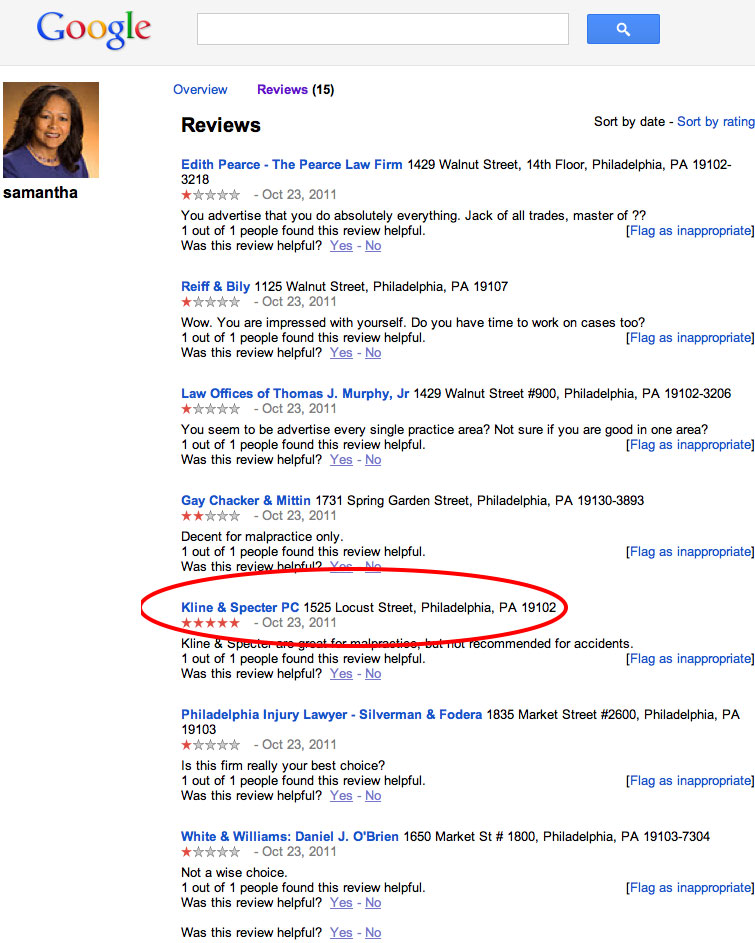The height and width of the screenshot is (943, 755).
Task: Vote Yes on the Thomas J. Murphy review
Action: (341, 460)
